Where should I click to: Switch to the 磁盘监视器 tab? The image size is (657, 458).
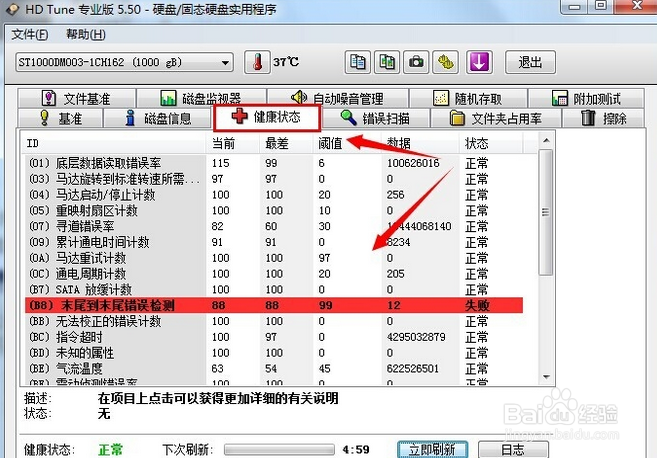202,98
